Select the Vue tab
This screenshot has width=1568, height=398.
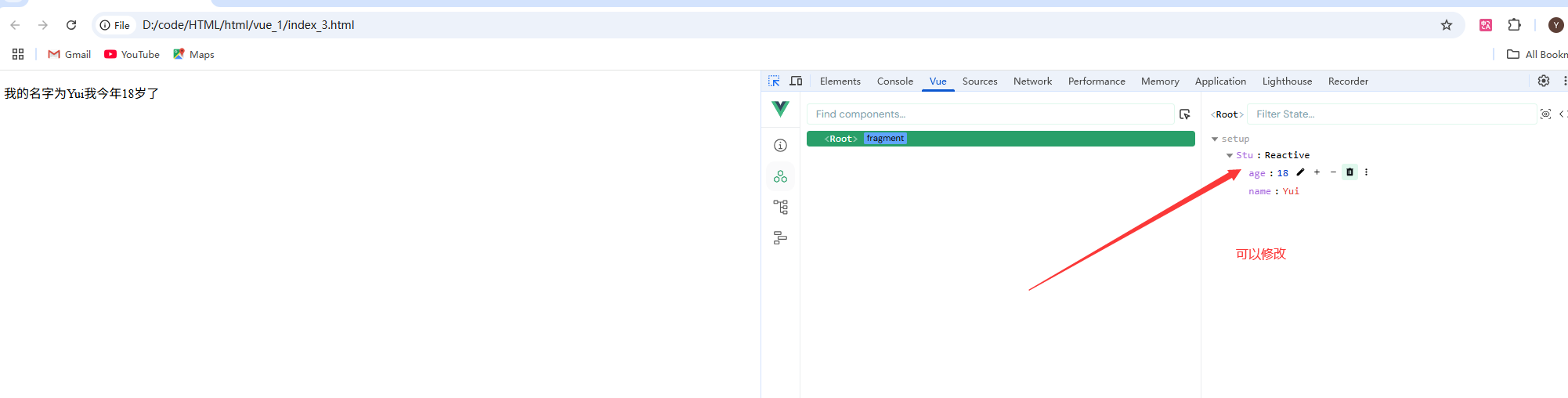click(x=938, y=81)
